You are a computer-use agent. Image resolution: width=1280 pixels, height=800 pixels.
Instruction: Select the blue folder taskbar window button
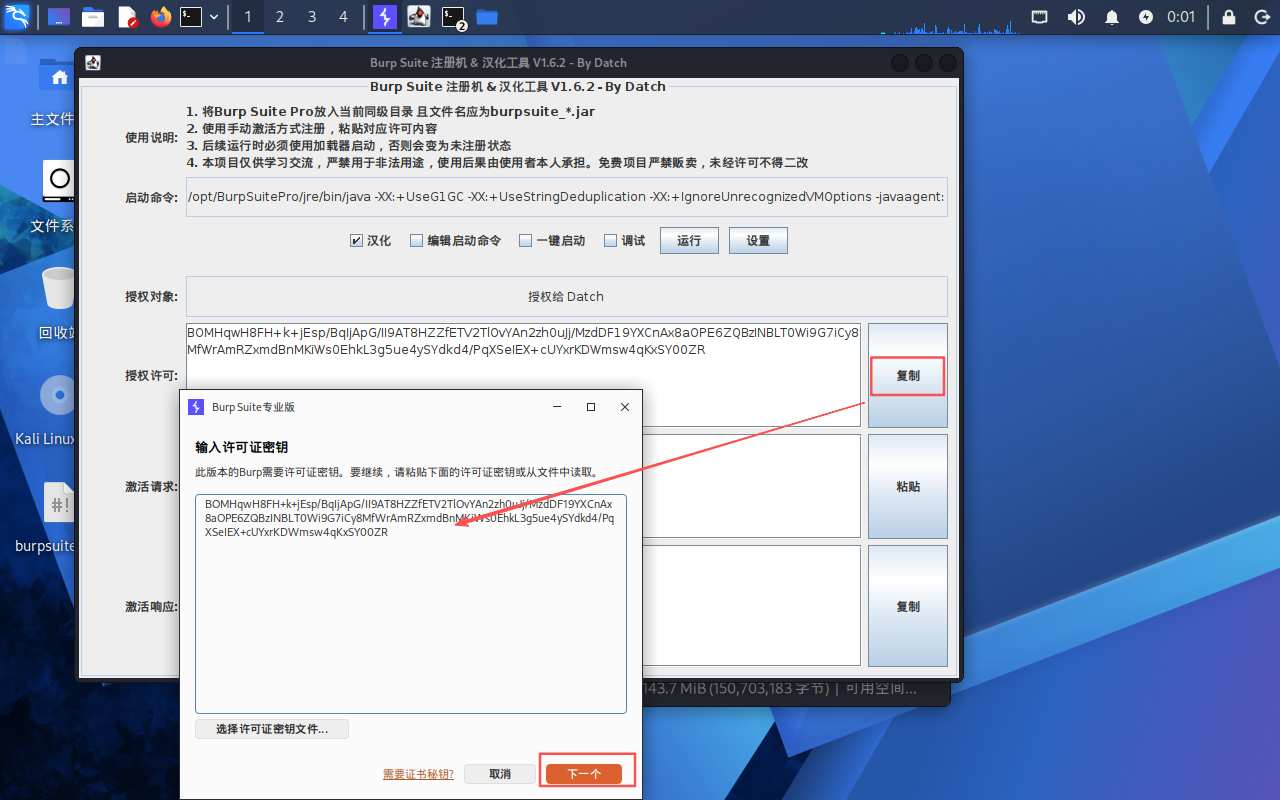(x=487, y=17)
